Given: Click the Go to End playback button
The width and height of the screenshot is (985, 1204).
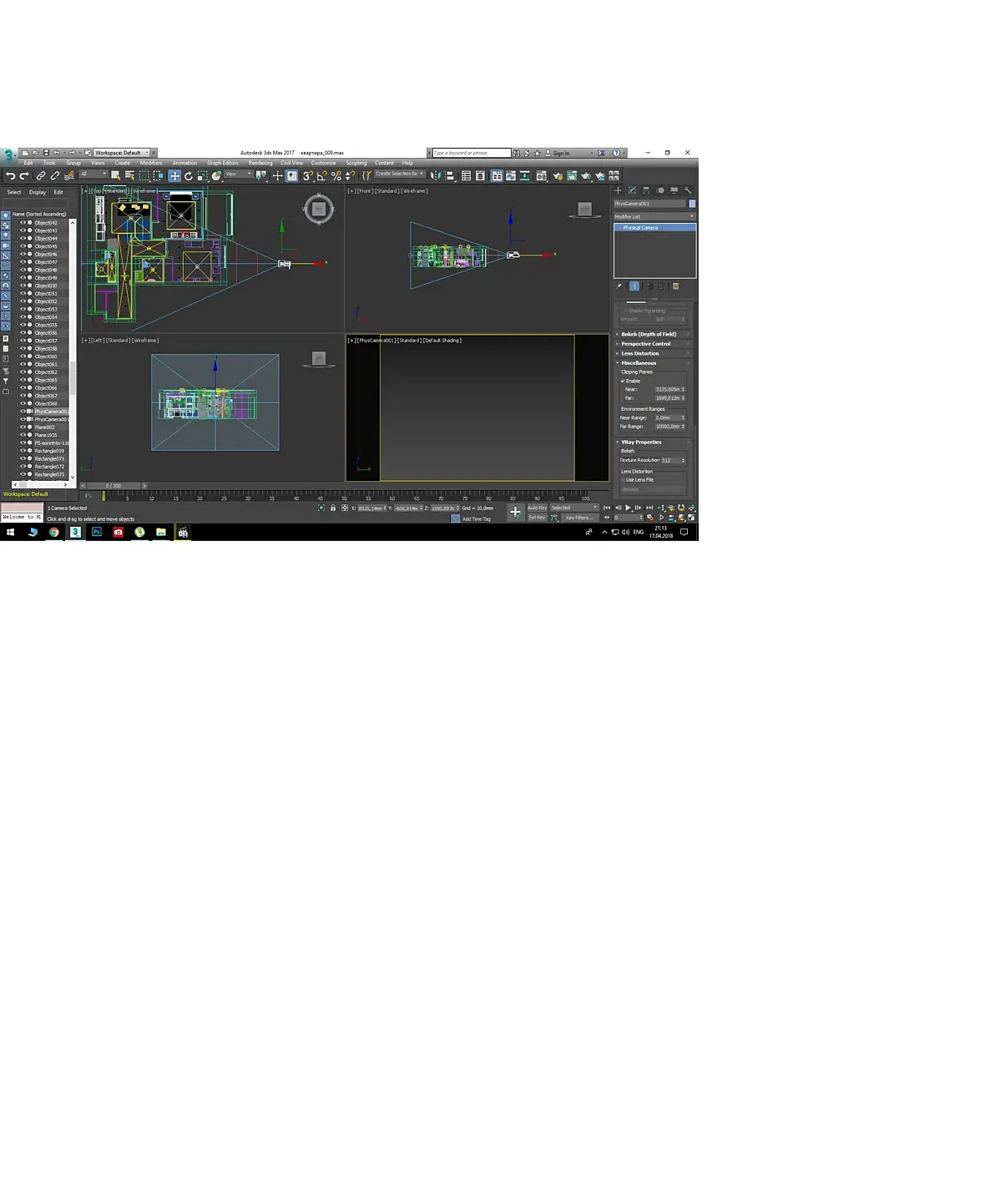Looking at the screenshot, I should (649, 508).
